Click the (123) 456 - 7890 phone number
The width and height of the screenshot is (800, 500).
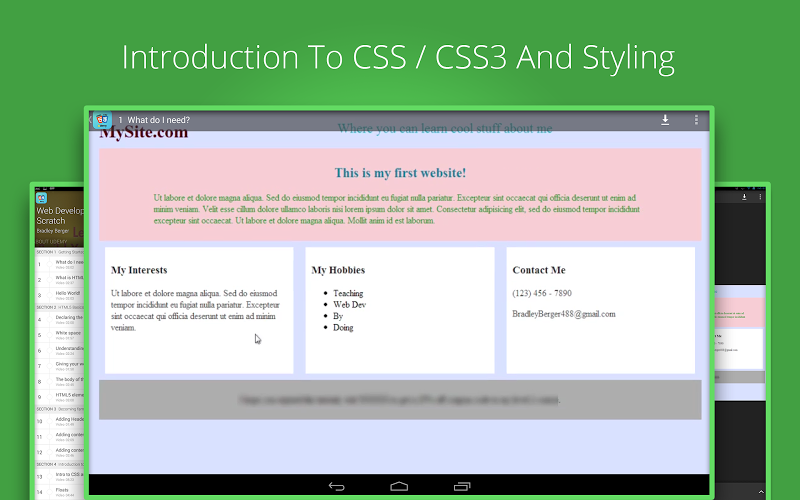coord(542,294)
